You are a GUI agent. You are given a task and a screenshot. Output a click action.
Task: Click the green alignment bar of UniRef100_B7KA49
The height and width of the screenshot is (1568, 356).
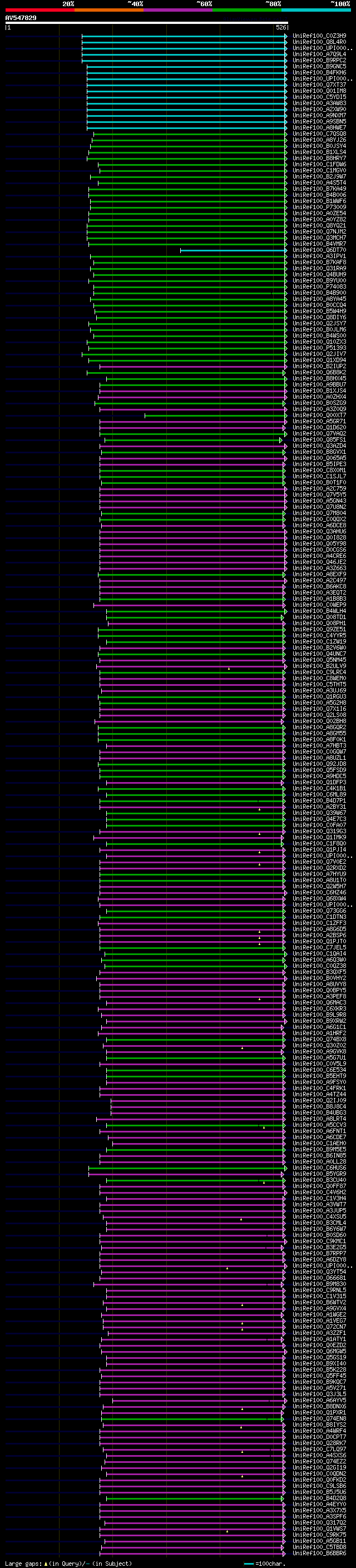(187, 189)
